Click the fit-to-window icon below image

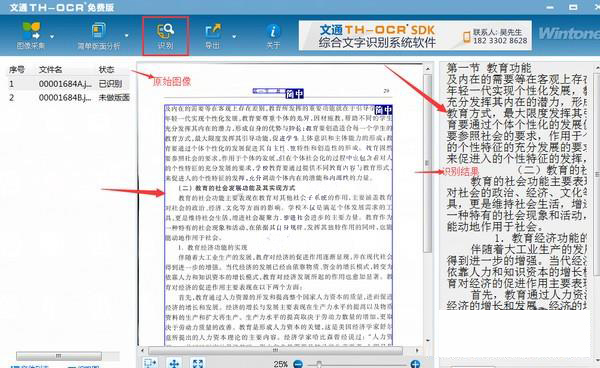point(198,363)
